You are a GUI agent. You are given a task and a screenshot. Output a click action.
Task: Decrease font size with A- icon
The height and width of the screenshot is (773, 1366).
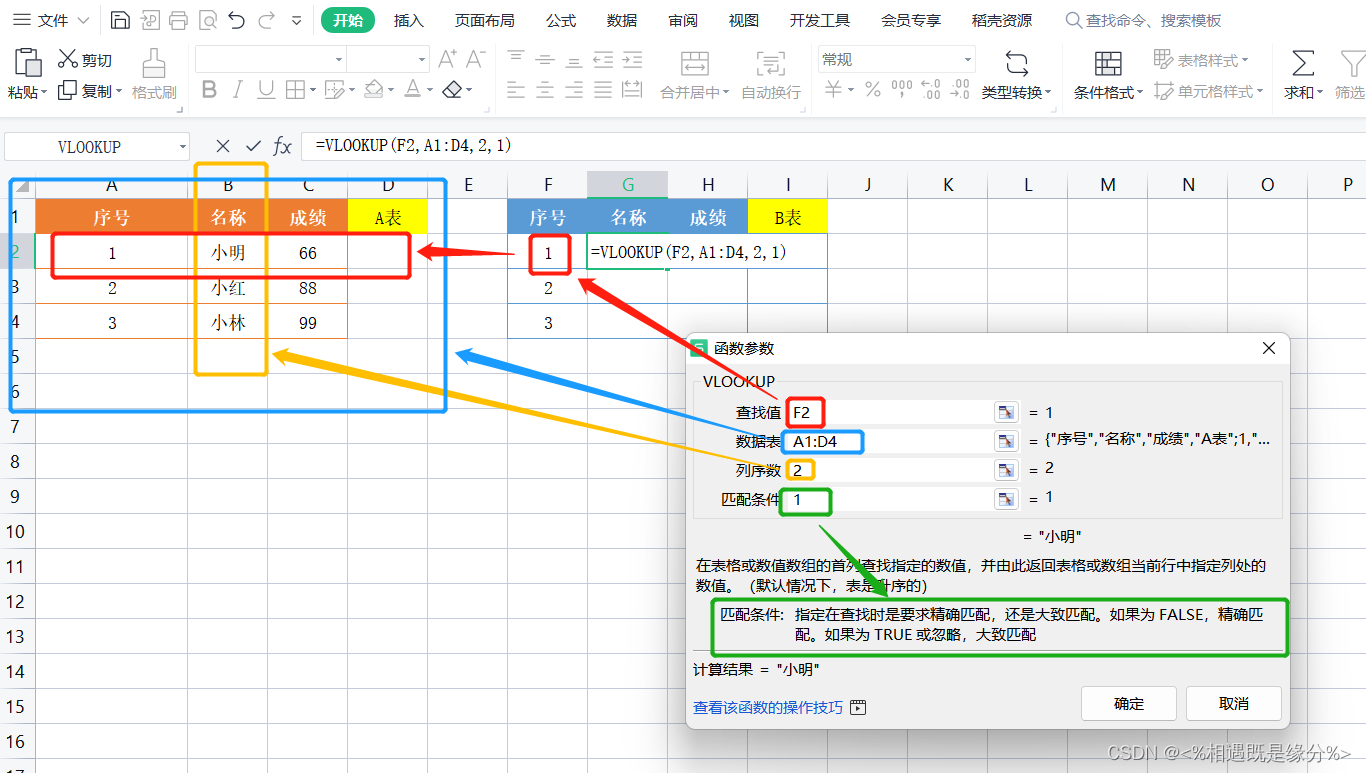[476, 59]
